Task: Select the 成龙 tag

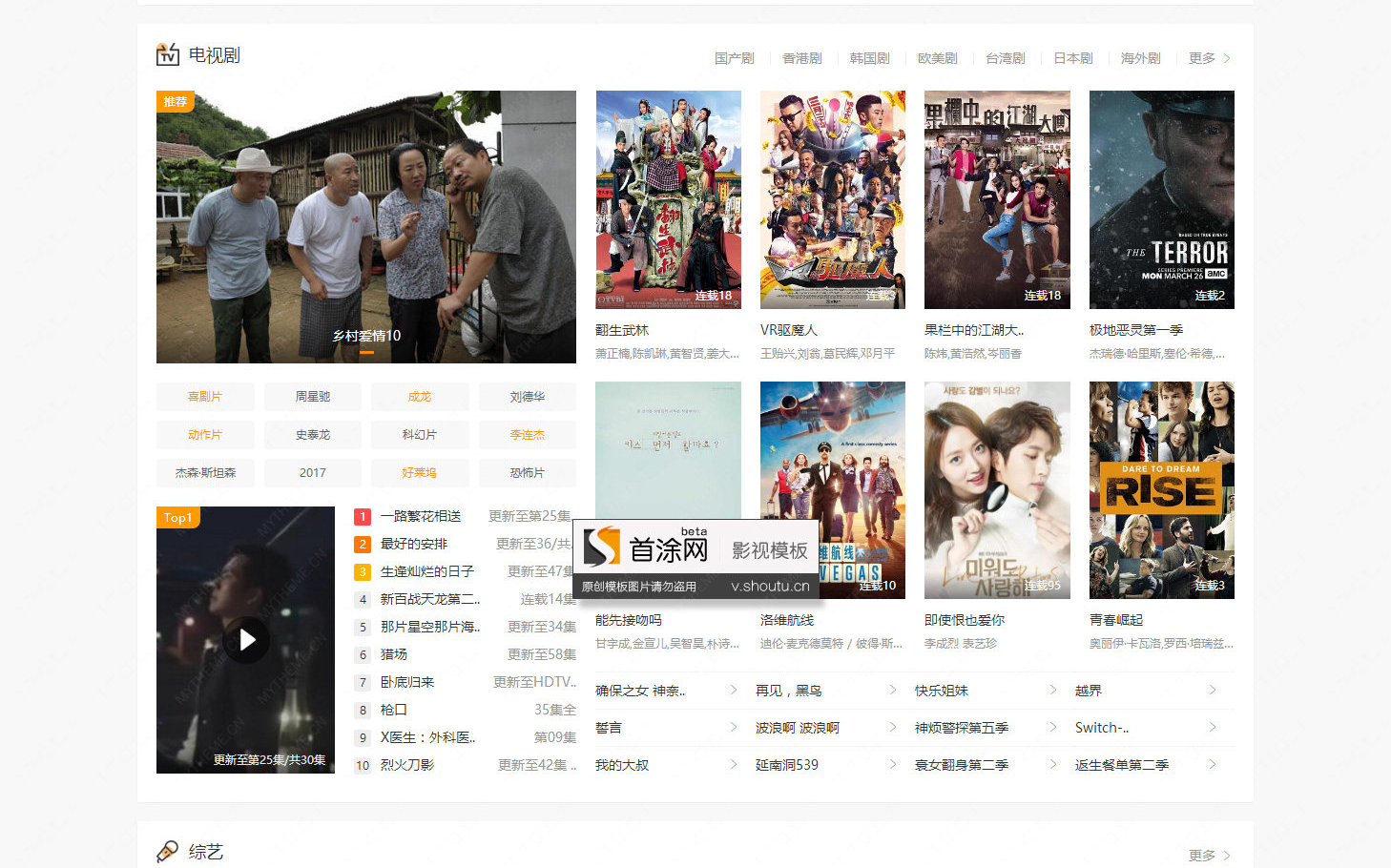Action: coord(420,397)
